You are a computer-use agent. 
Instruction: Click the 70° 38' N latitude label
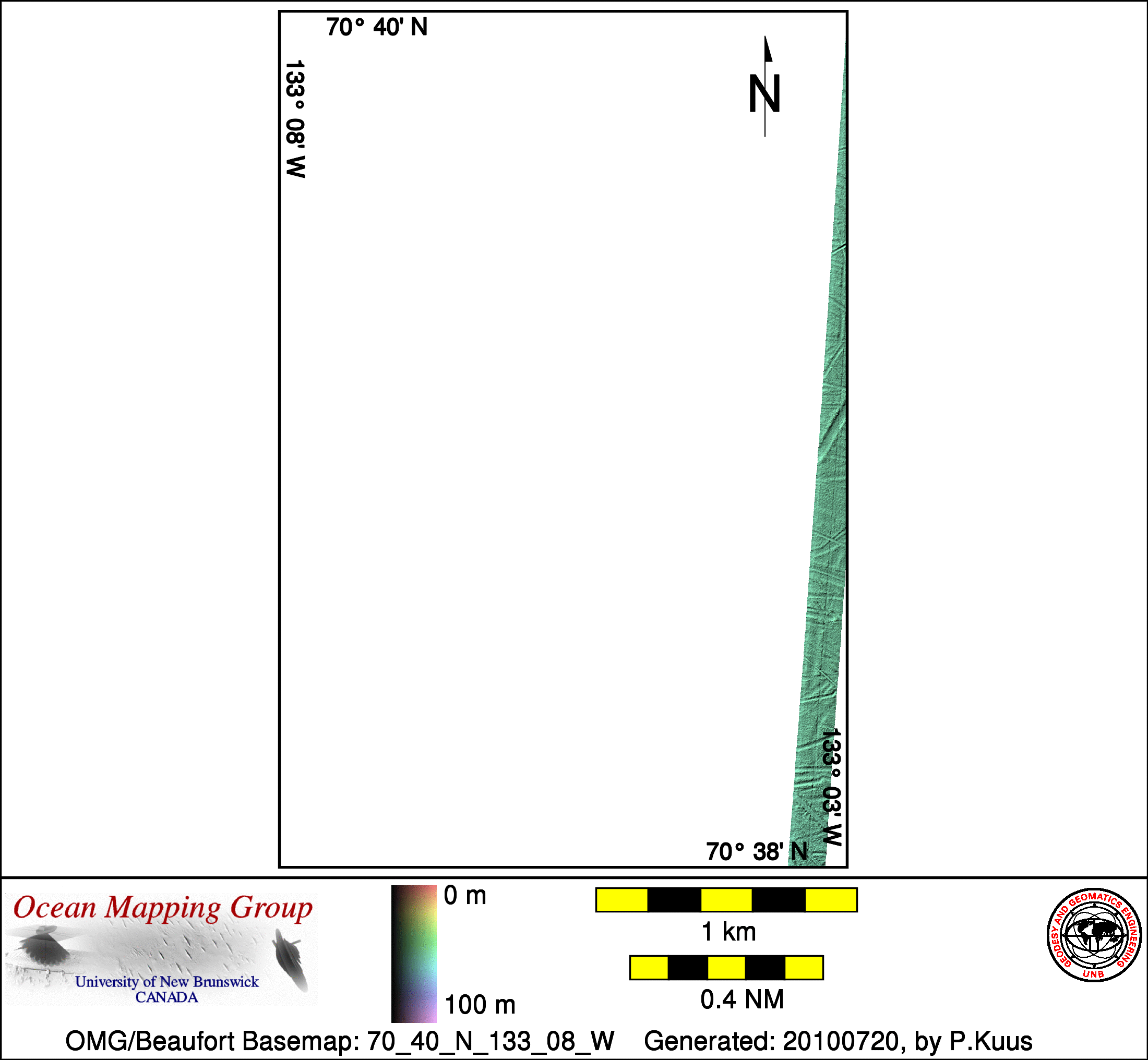point(757,852)
